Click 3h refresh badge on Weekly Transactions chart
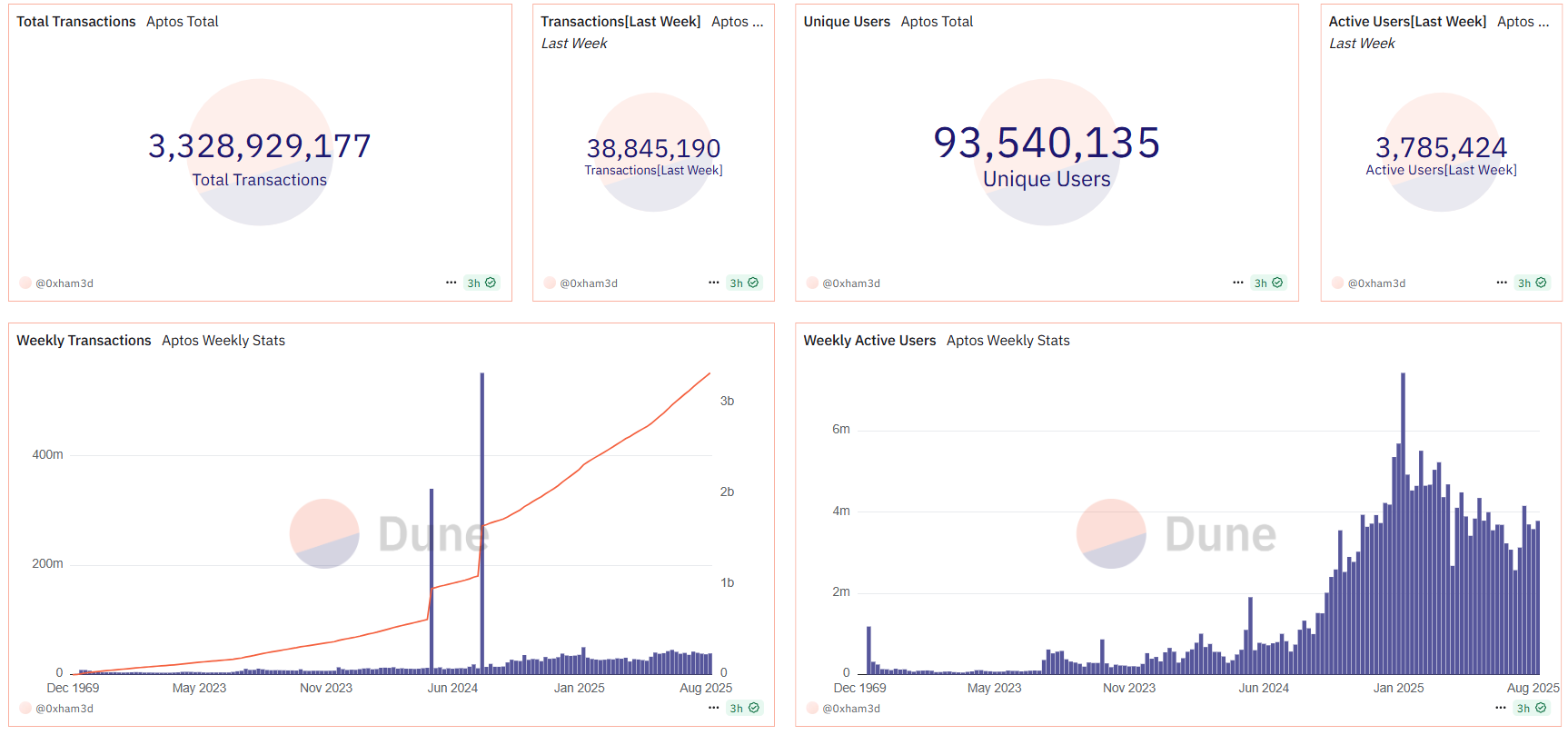The image size is (1568, 735). point(744,708)
